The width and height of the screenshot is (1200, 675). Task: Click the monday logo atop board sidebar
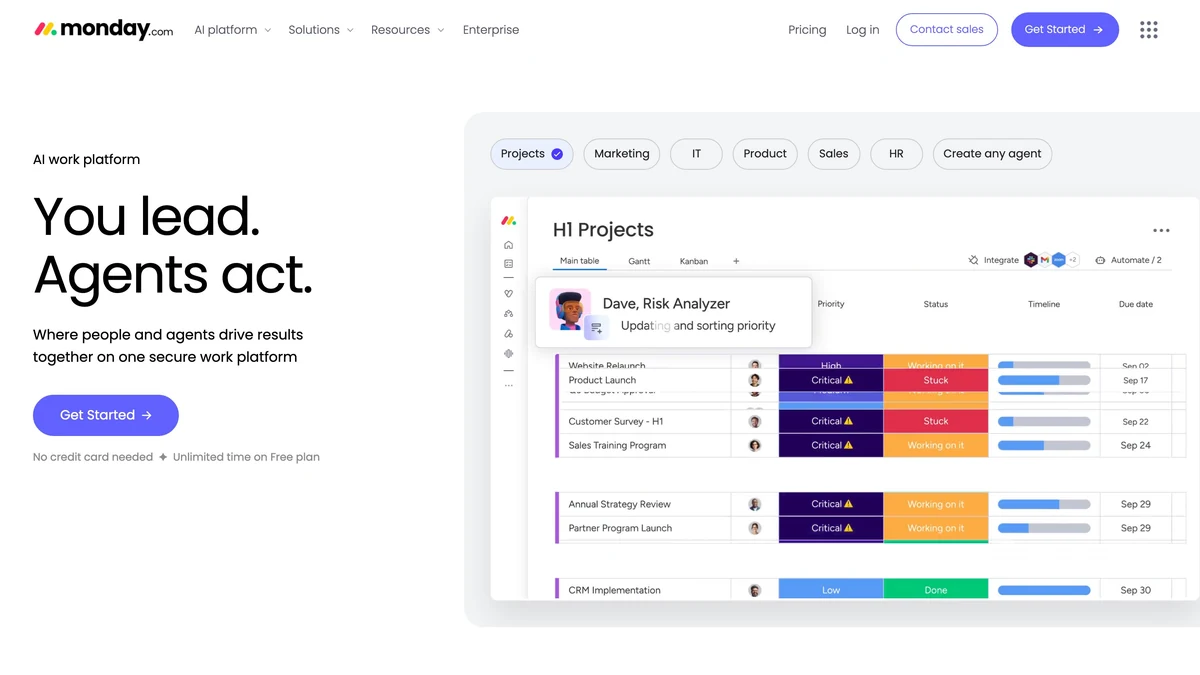(x=509, y=221)
